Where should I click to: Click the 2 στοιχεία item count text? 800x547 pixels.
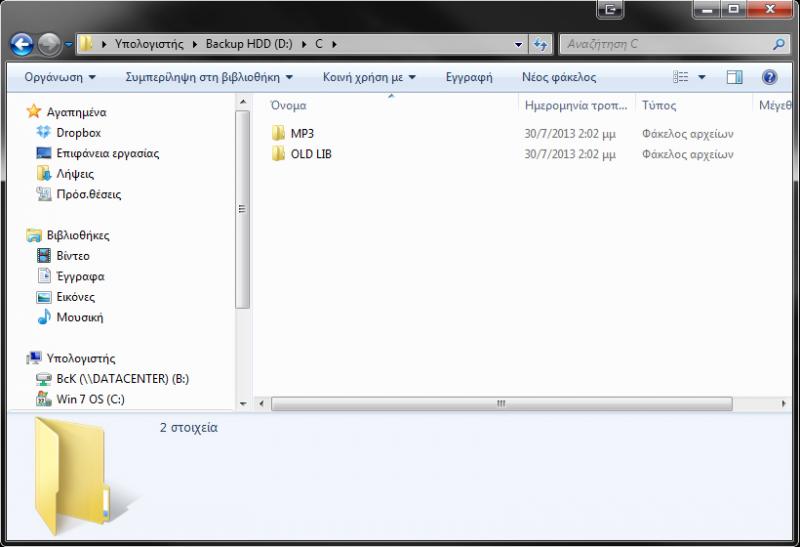189,428
